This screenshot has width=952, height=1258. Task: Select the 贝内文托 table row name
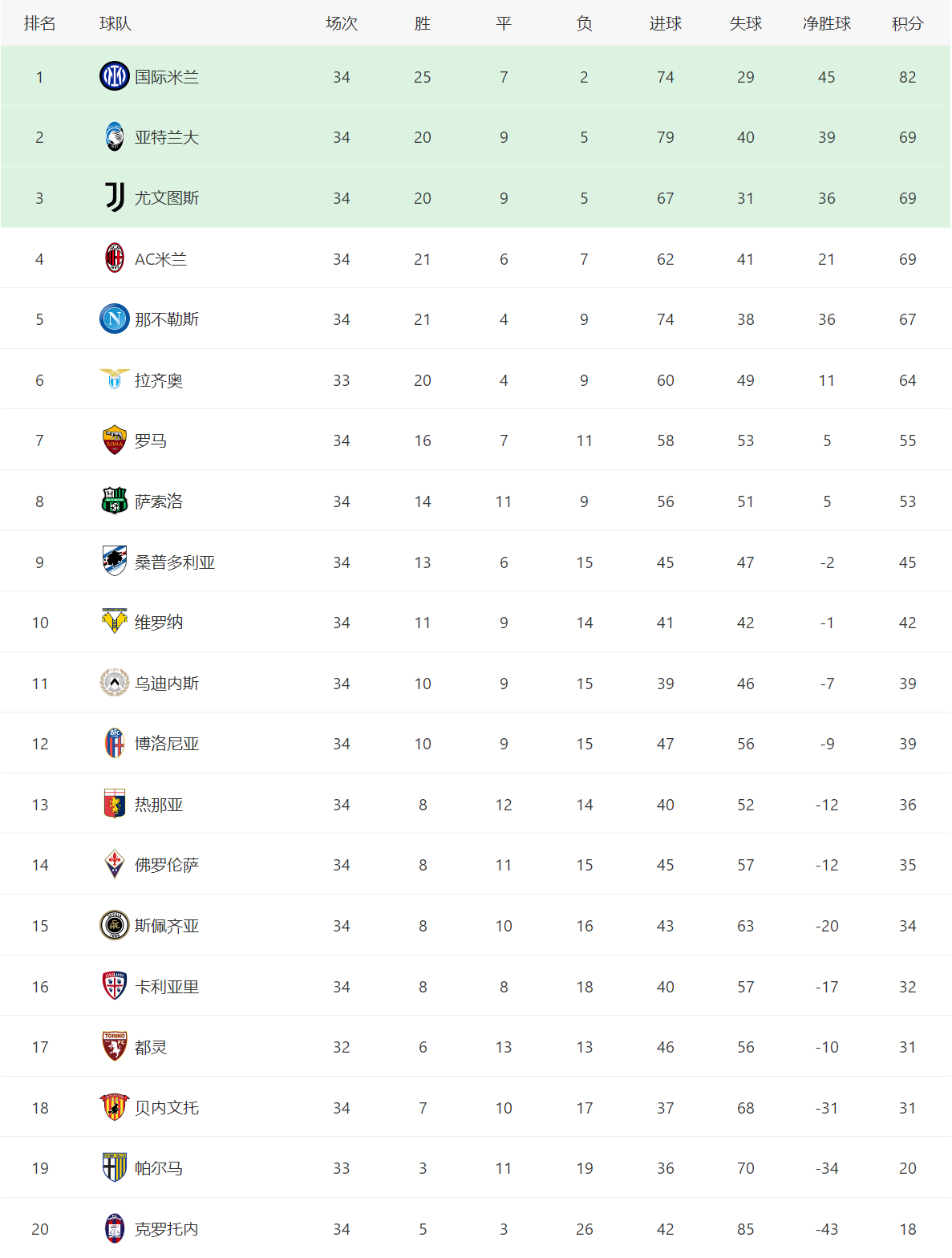pos(167,1108)
